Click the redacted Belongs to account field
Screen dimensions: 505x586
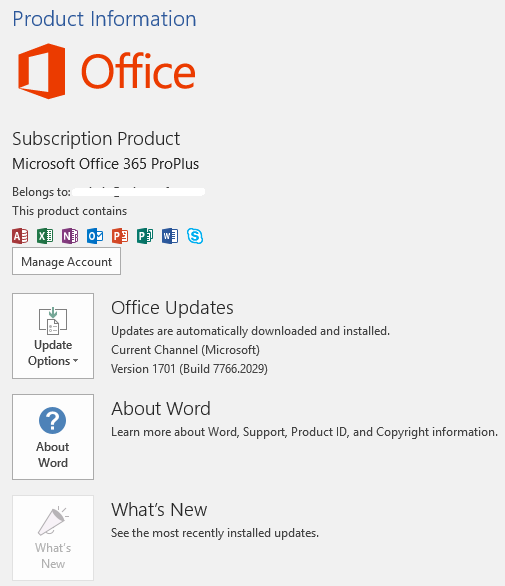(139, 192)
